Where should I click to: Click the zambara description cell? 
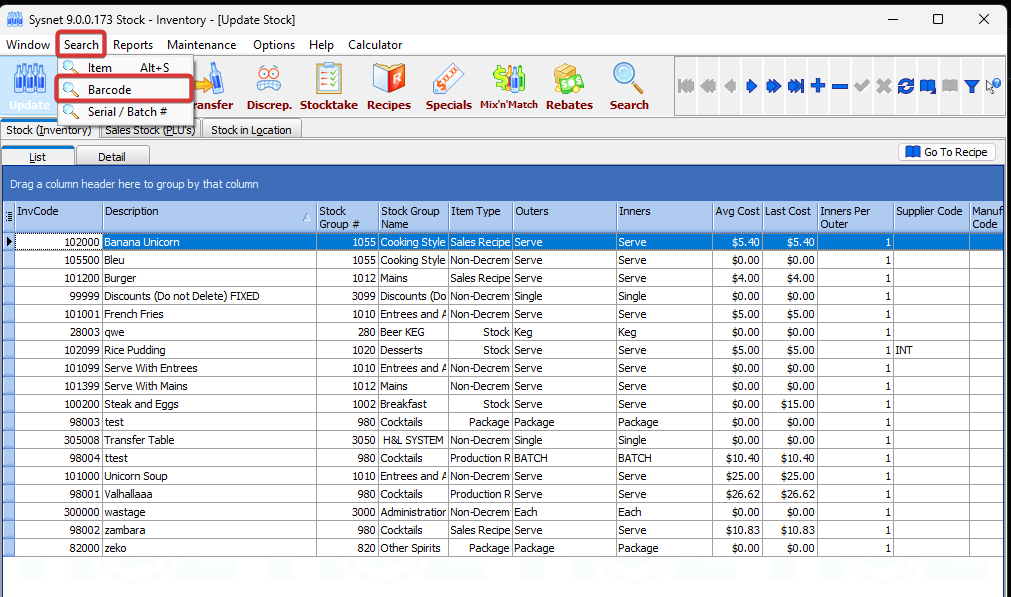pyautogui.click(x=210, y=530)
